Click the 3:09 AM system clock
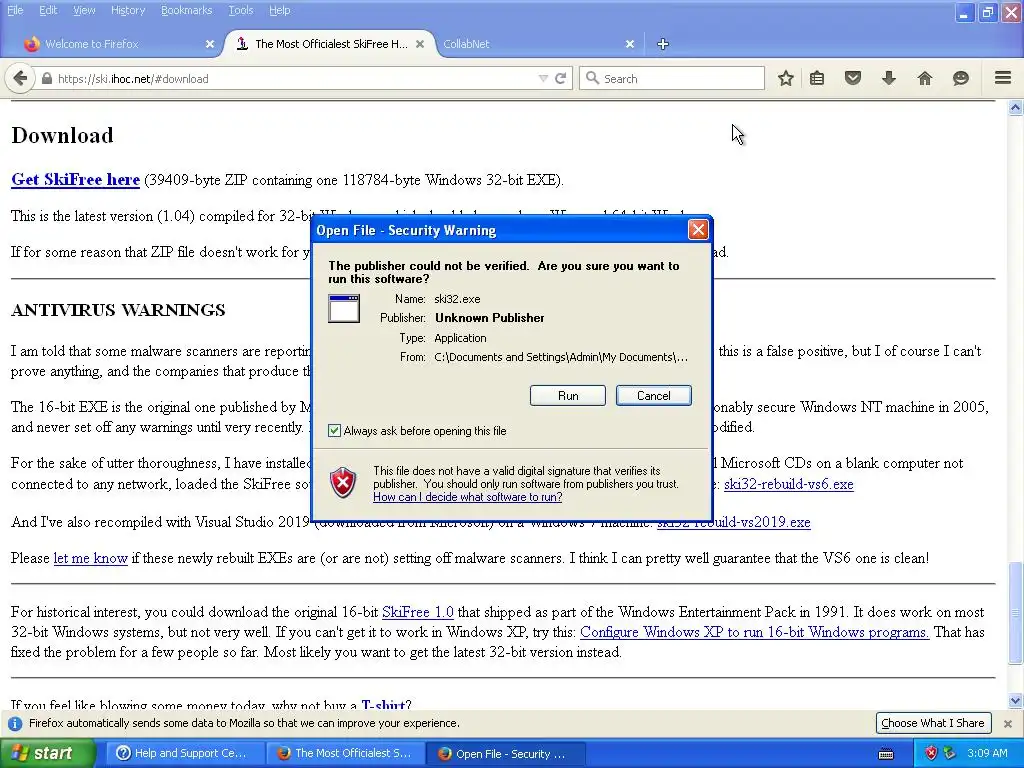 point(987,753)
